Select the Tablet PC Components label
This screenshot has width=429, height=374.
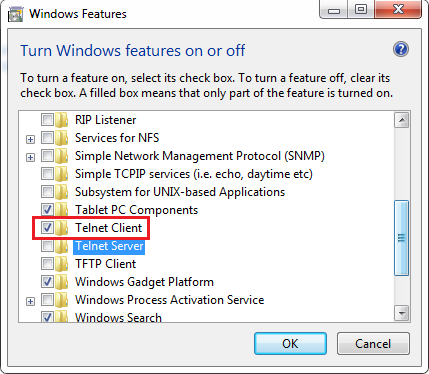pyautogui.click(x=136, y=210)
